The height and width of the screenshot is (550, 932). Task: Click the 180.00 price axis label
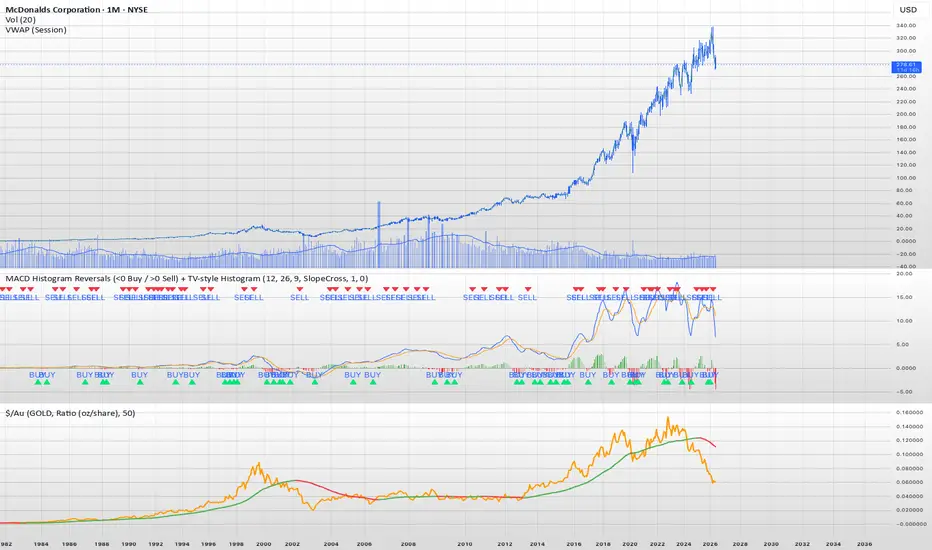(x=906, y=127)
